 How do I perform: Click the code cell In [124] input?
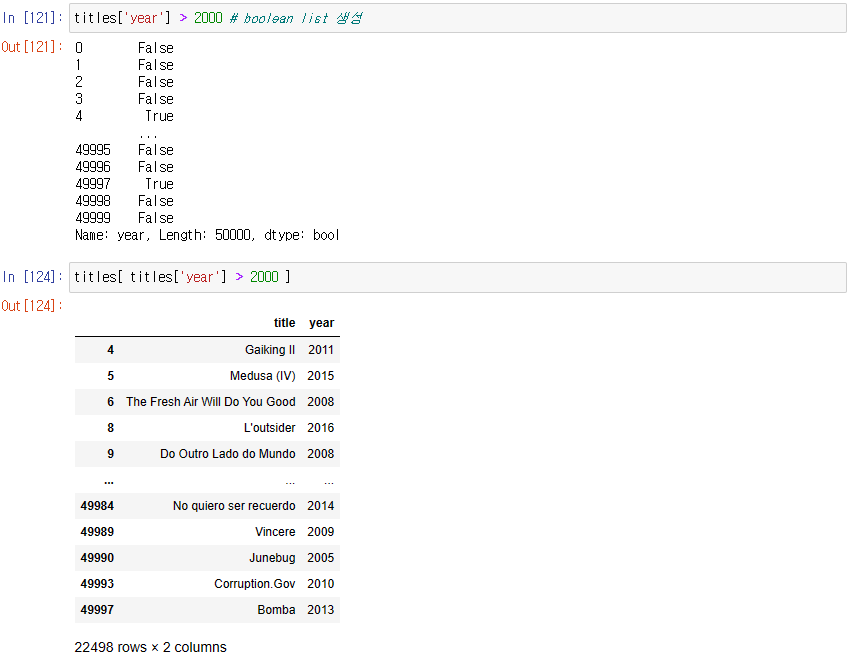point(457,277)
